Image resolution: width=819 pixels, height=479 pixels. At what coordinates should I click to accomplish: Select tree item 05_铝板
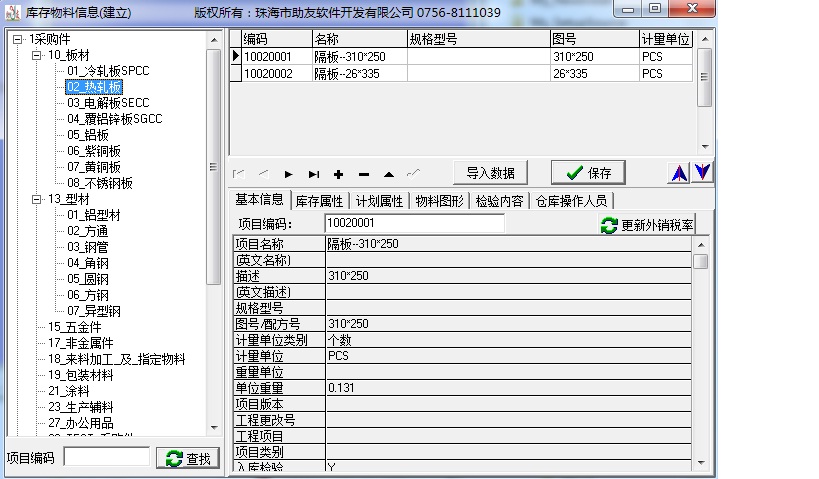(88, 135)
